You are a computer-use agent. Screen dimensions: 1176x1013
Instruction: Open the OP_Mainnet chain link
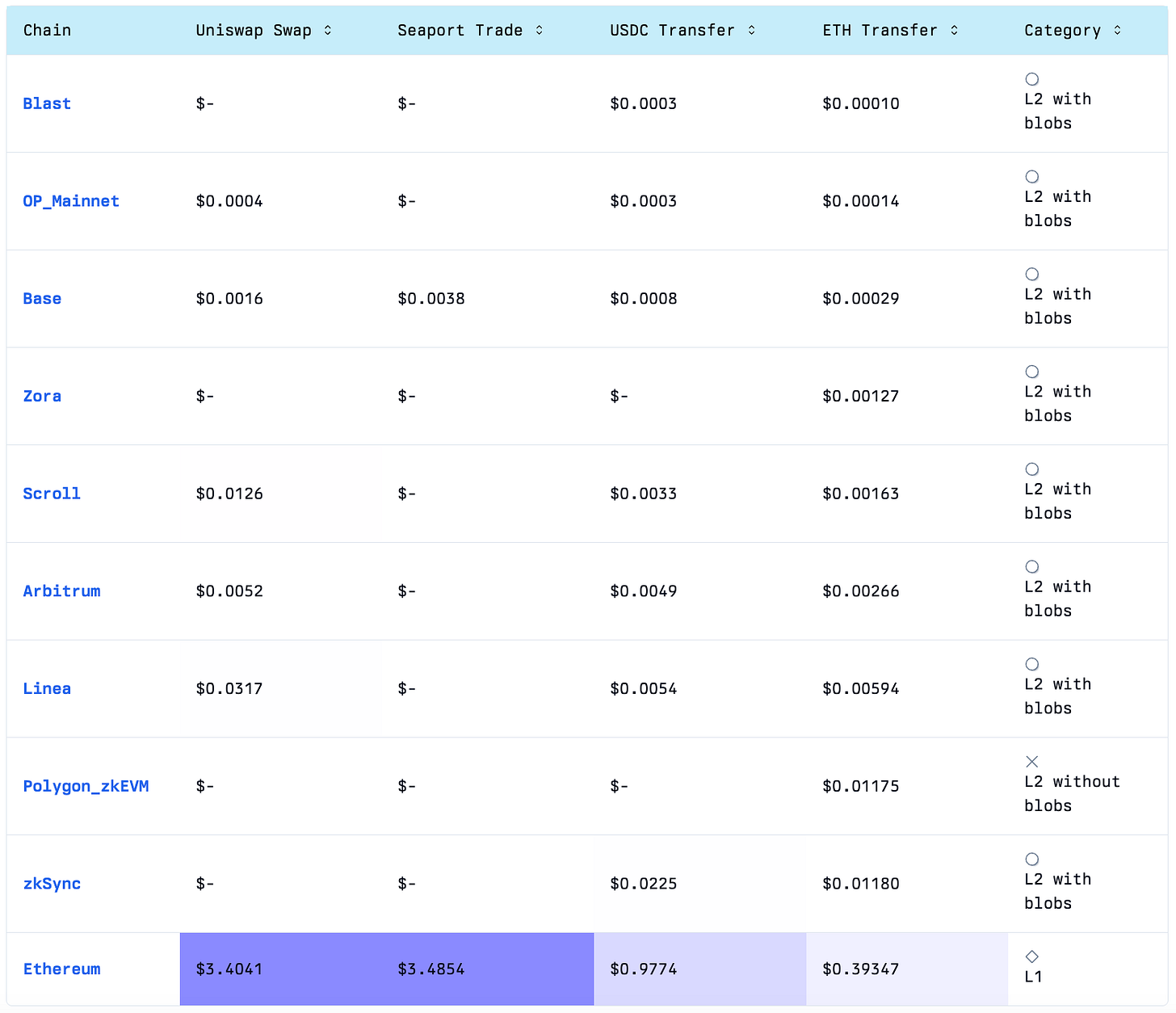(71, 201)
